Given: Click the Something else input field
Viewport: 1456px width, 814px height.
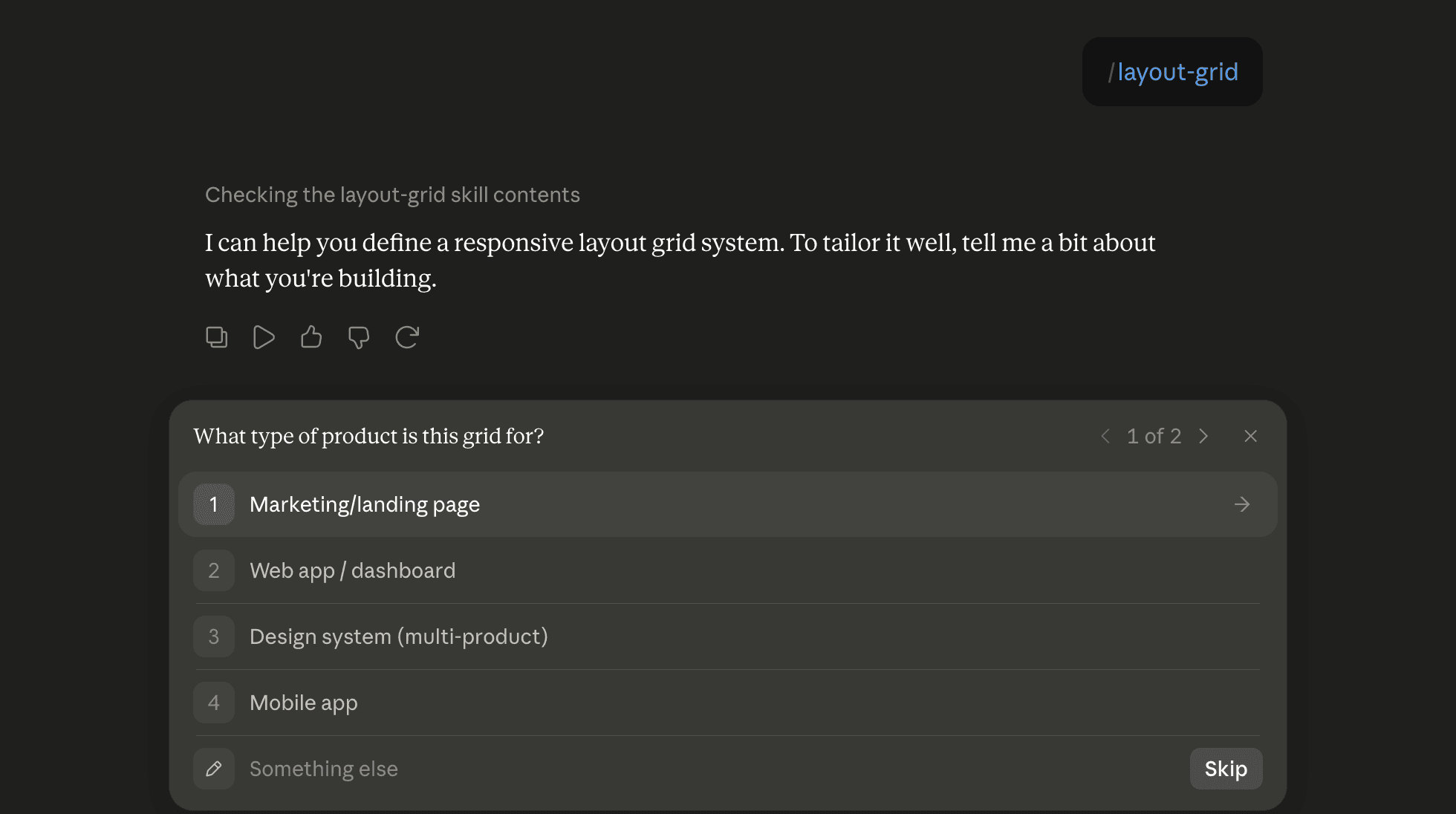Looking at the screenshot, I should click(x=713, y=769).
